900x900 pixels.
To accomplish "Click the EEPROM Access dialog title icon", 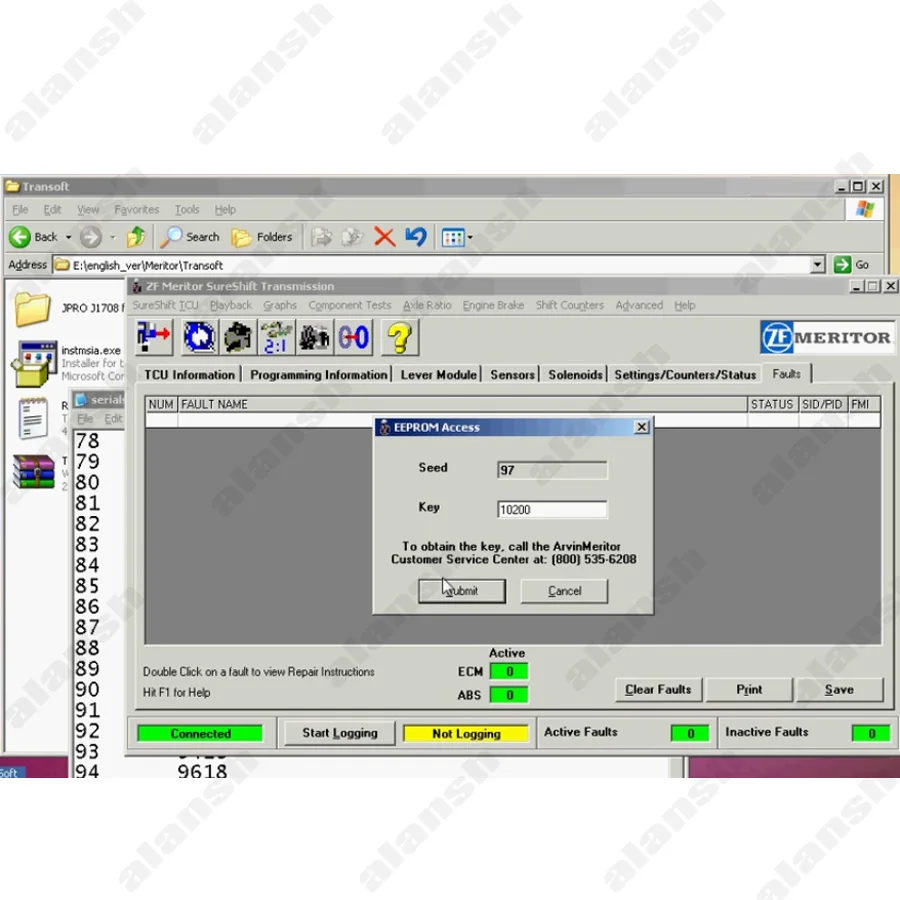I will 385,428.
